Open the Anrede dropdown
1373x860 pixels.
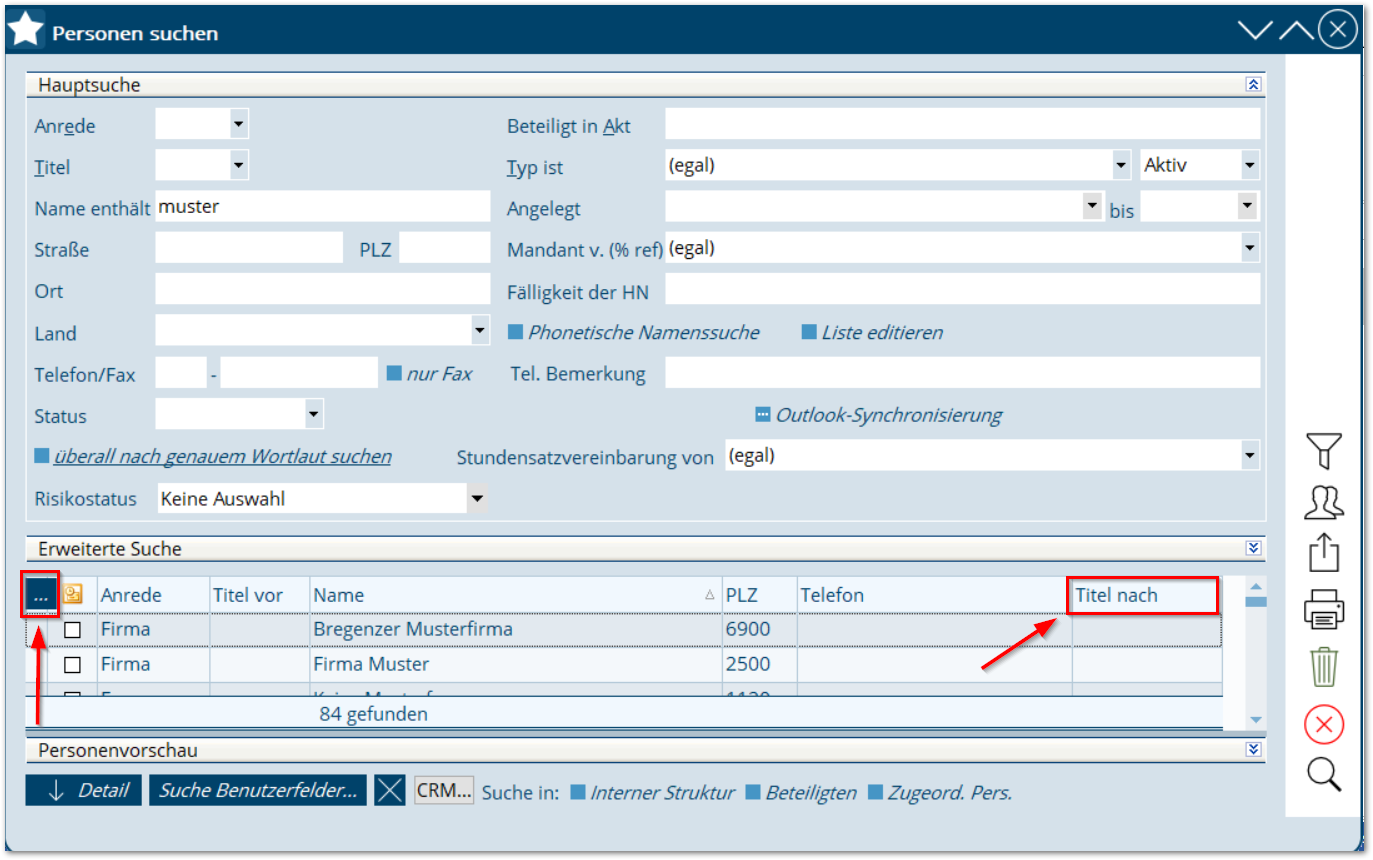coord(238,124)
